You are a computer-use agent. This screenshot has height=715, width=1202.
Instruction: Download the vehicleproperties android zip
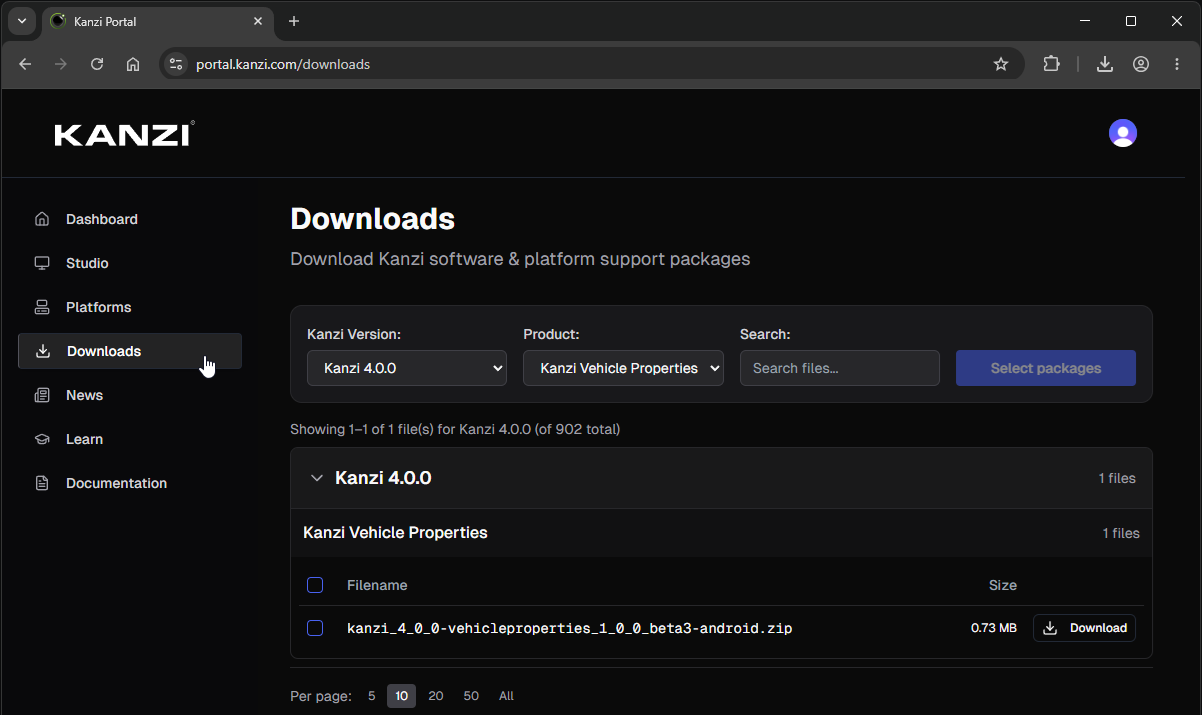[1084, 628]
